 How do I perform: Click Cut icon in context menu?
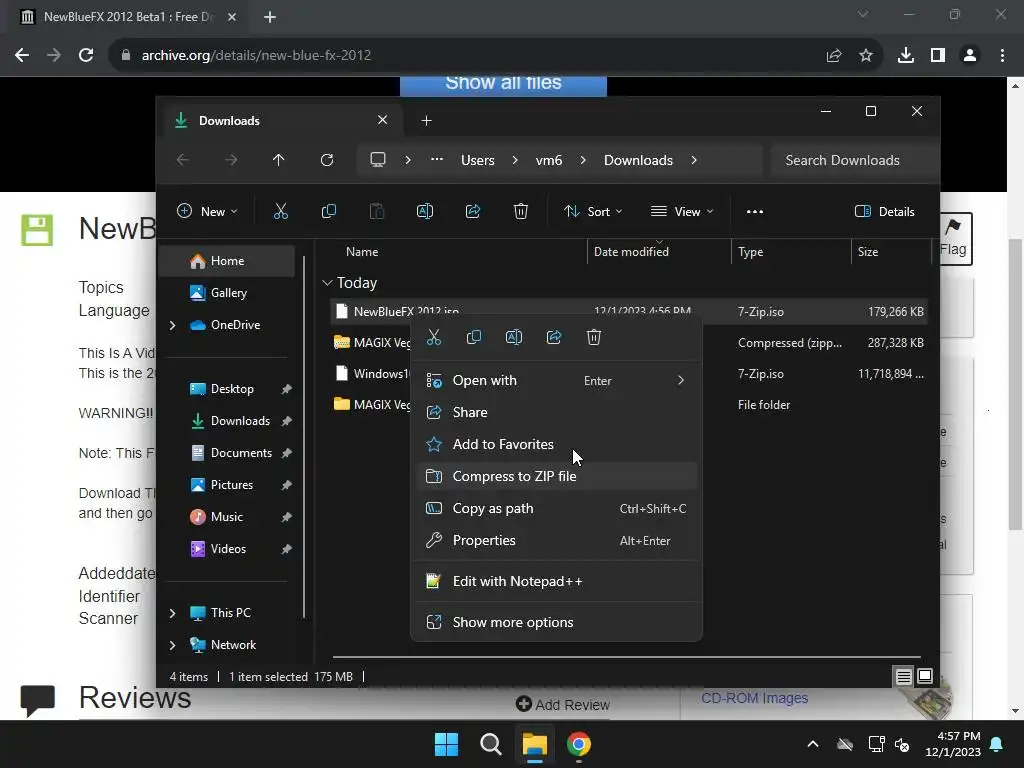click(x=434, y=337)
